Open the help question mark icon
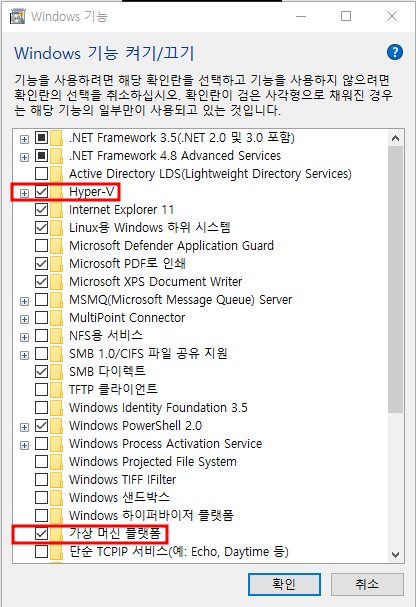This screenshot has height=607, width=416. tap(395, 52)
